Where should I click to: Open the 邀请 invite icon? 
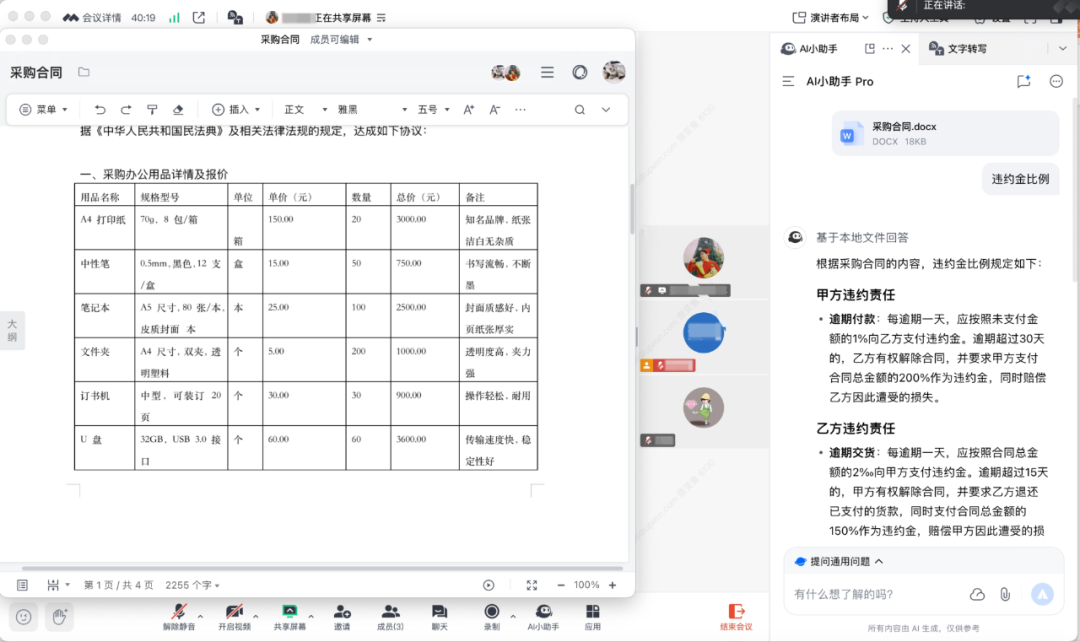(x=342, y=616)
